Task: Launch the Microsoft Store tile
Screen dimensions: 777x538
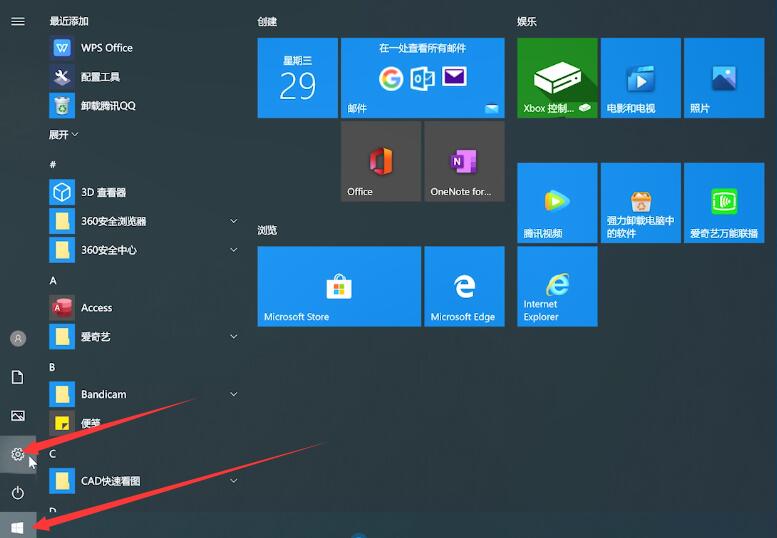Action: pos(339,286)
